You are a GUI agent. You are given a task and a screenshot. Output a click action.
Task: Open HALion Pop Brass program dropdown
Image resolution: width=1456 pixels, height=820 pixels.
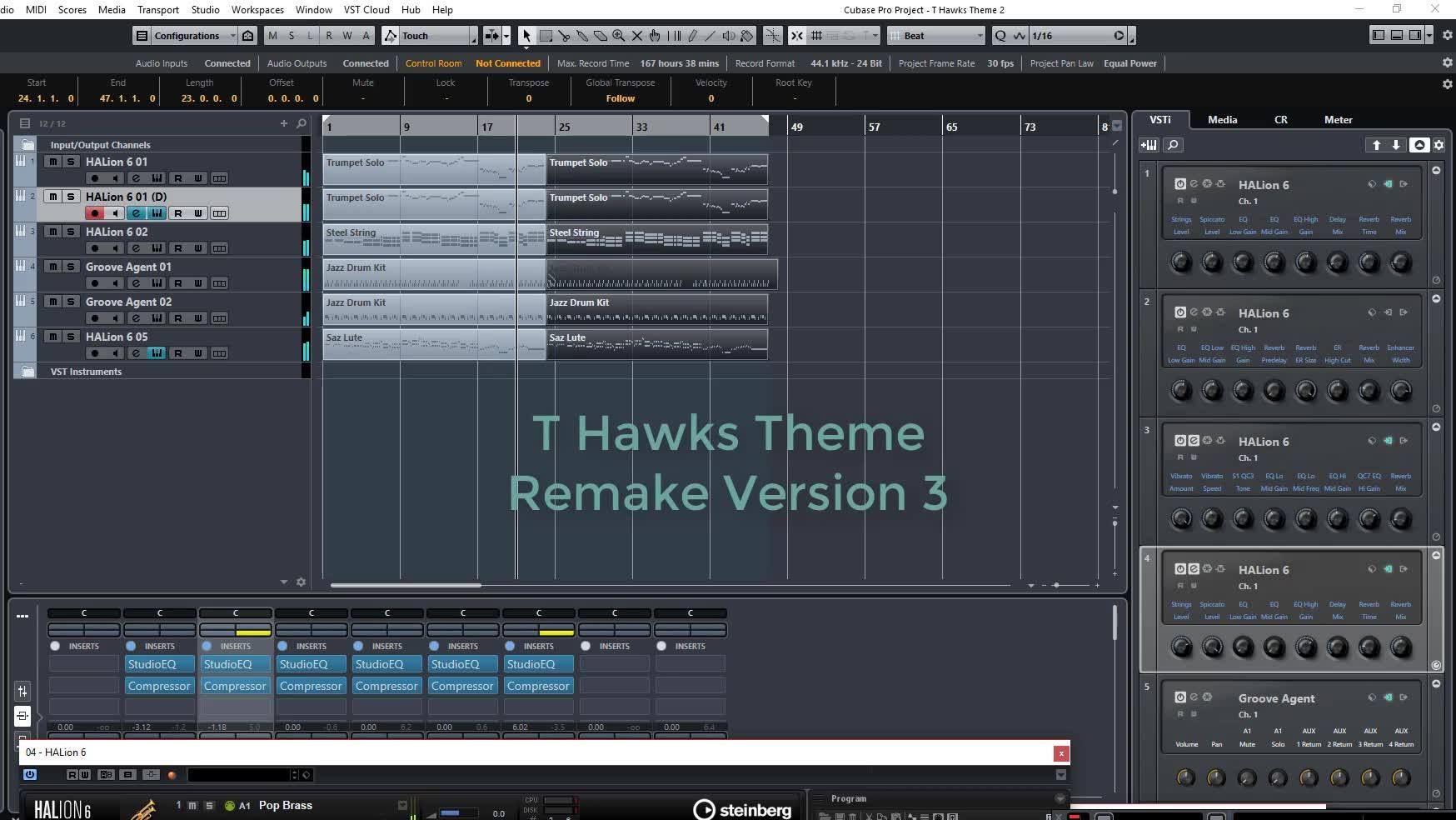402,805
